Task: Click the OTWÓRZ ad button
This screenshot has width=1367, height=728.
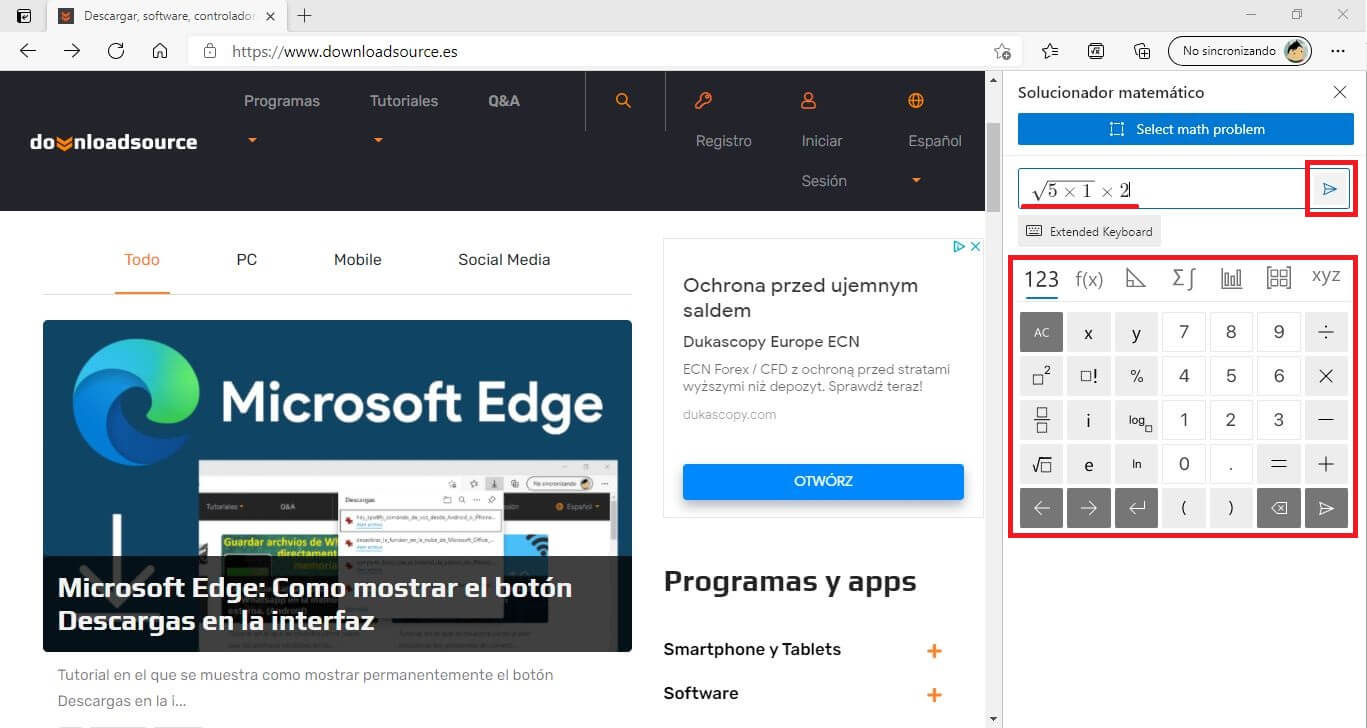Action: tap(823, 481)
